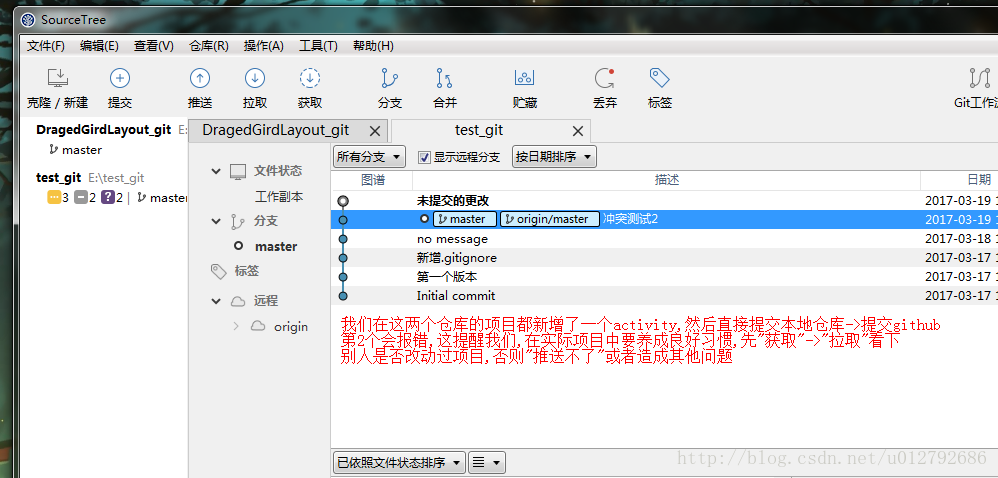This screenshot has width=998, height=478.
Task: Open the 编辑(E) menu
Action: (x=99, y=46)
